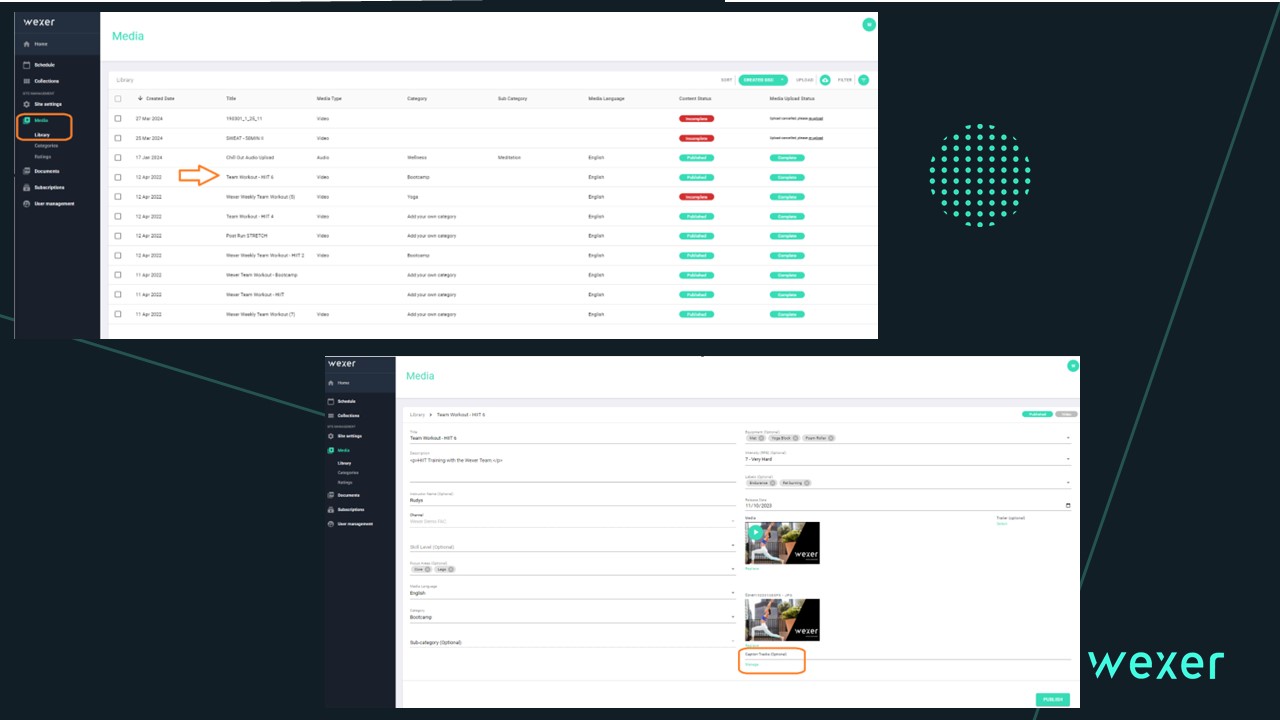
Task: Play the media video preview
Action: coord(755,533)
